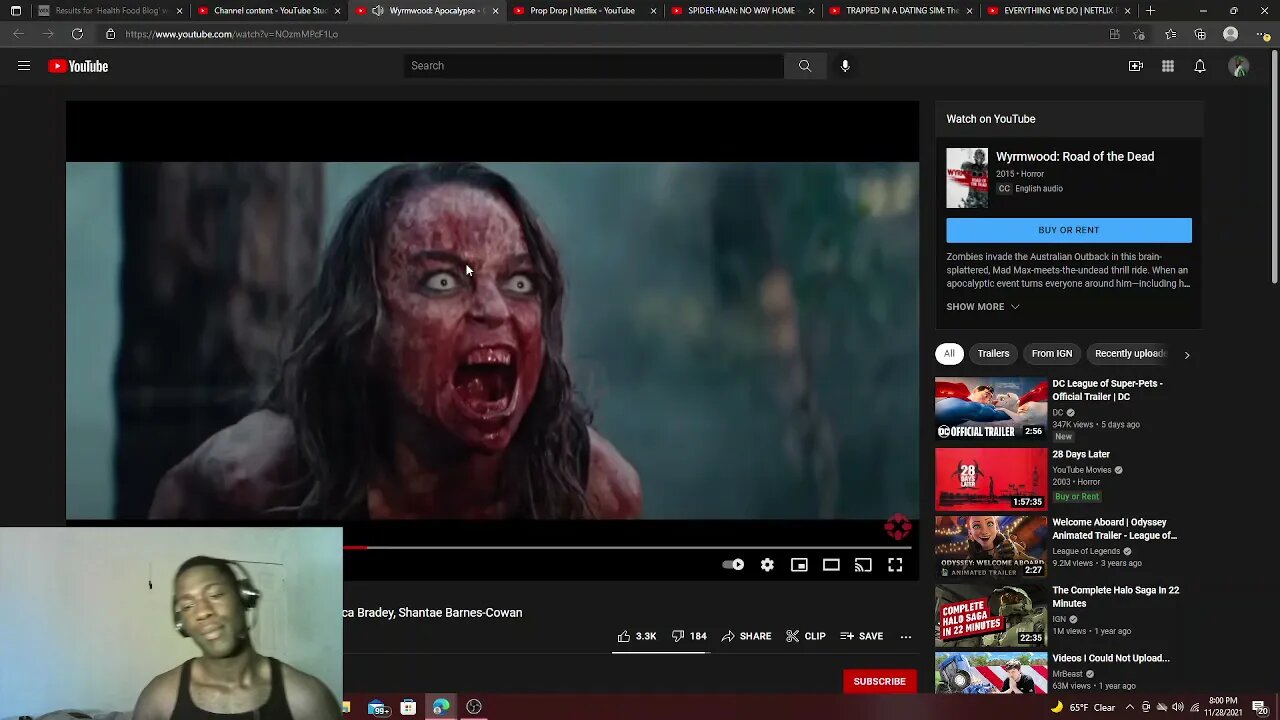Switch to Channel content YouTube Studio tab
This screenshot has width=1280, height=720.
pyautogui.click(x=269, y=11)
